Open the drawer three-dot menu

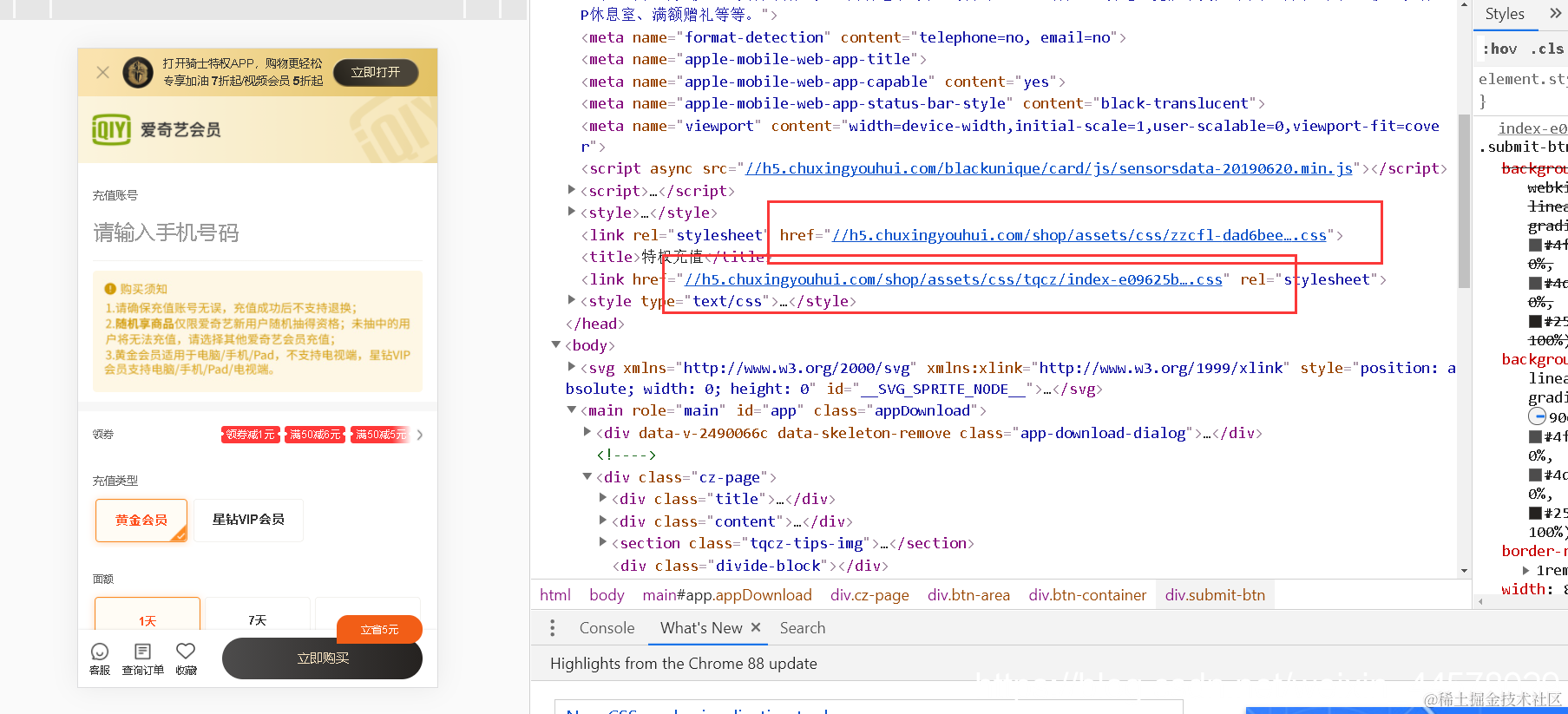pyautogui.click(x=552, y=628)
